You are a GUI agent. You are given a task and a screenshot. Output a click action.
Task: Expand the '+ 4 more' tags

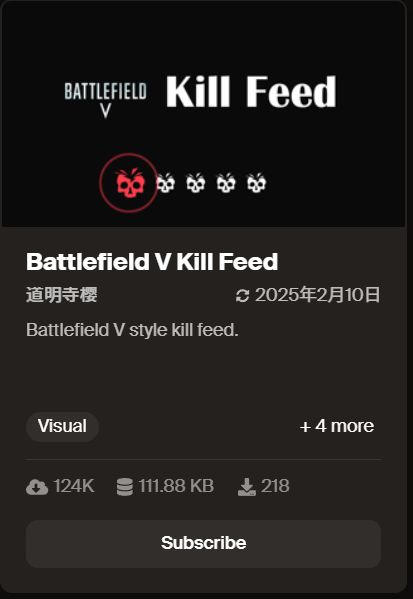pos(337,426)
